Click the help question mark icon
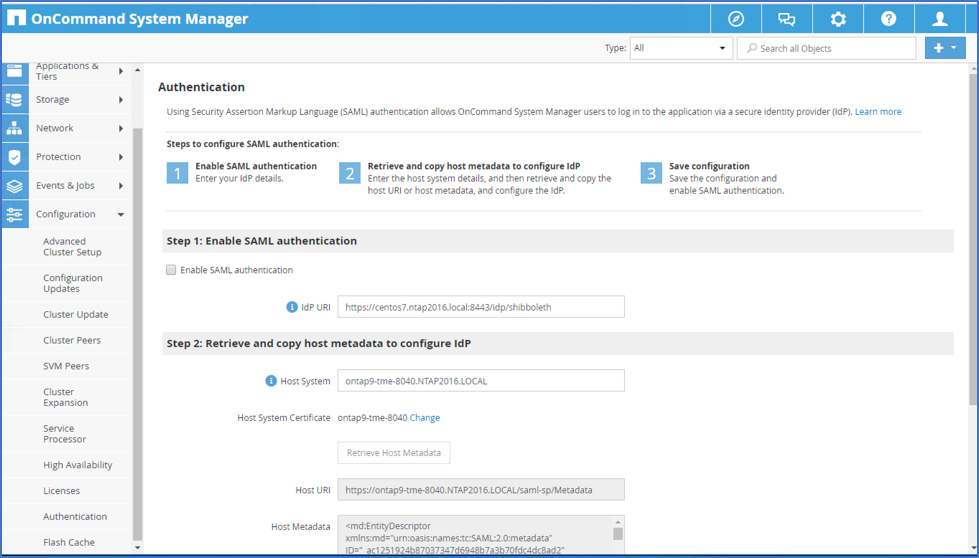 pyautogui.click(x=888, y=19)
